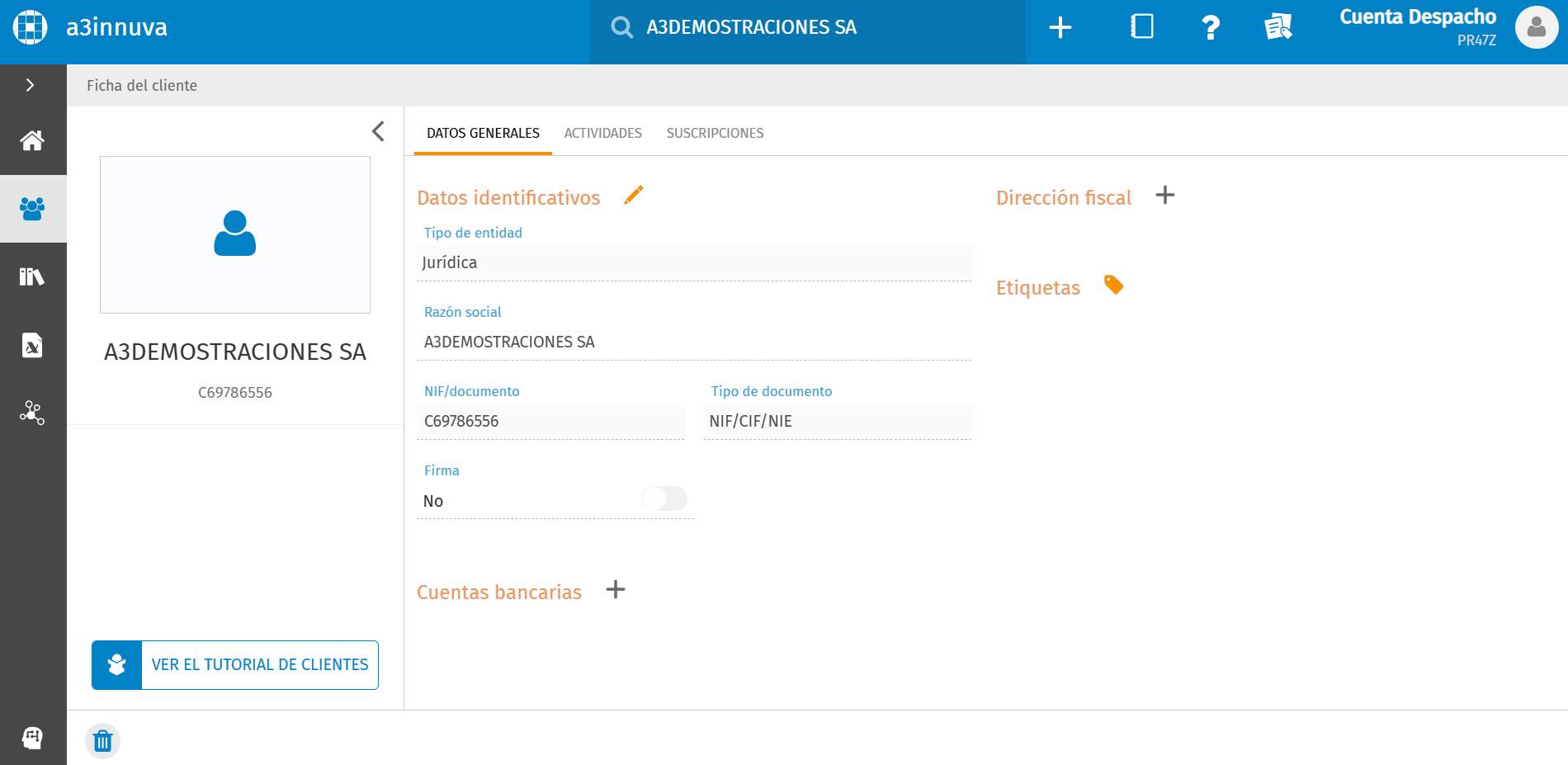Add a Dirección fiscal with the plus icon

[x=1165, y=195]
